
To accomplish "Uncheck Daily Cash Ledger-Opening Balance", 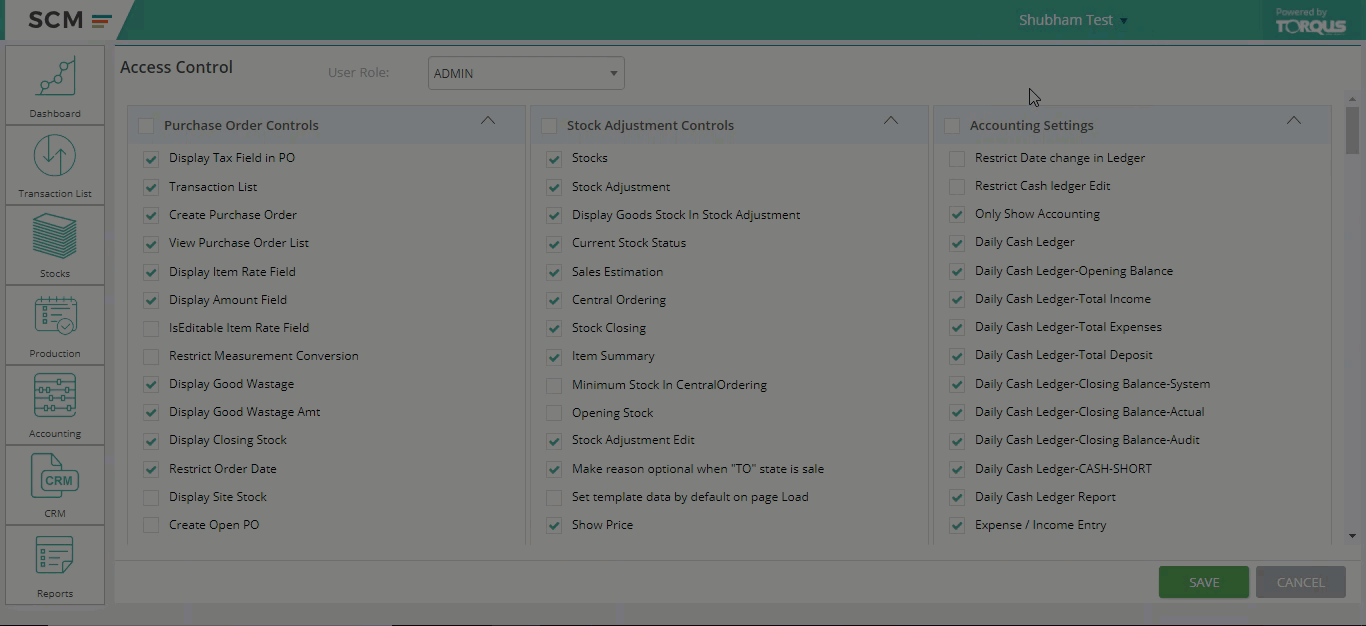I will [957, 271].
